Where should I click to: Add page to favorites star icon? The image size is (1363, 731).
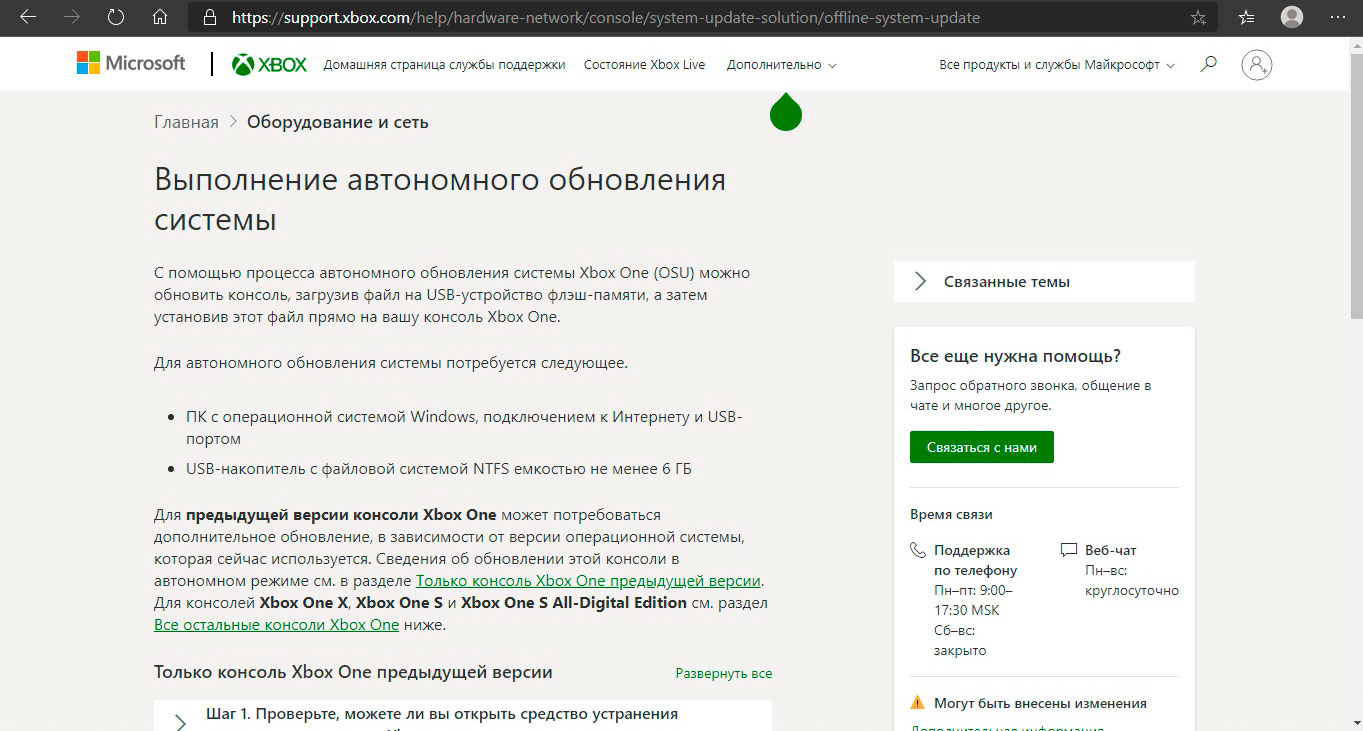(x=1198, y=17)
